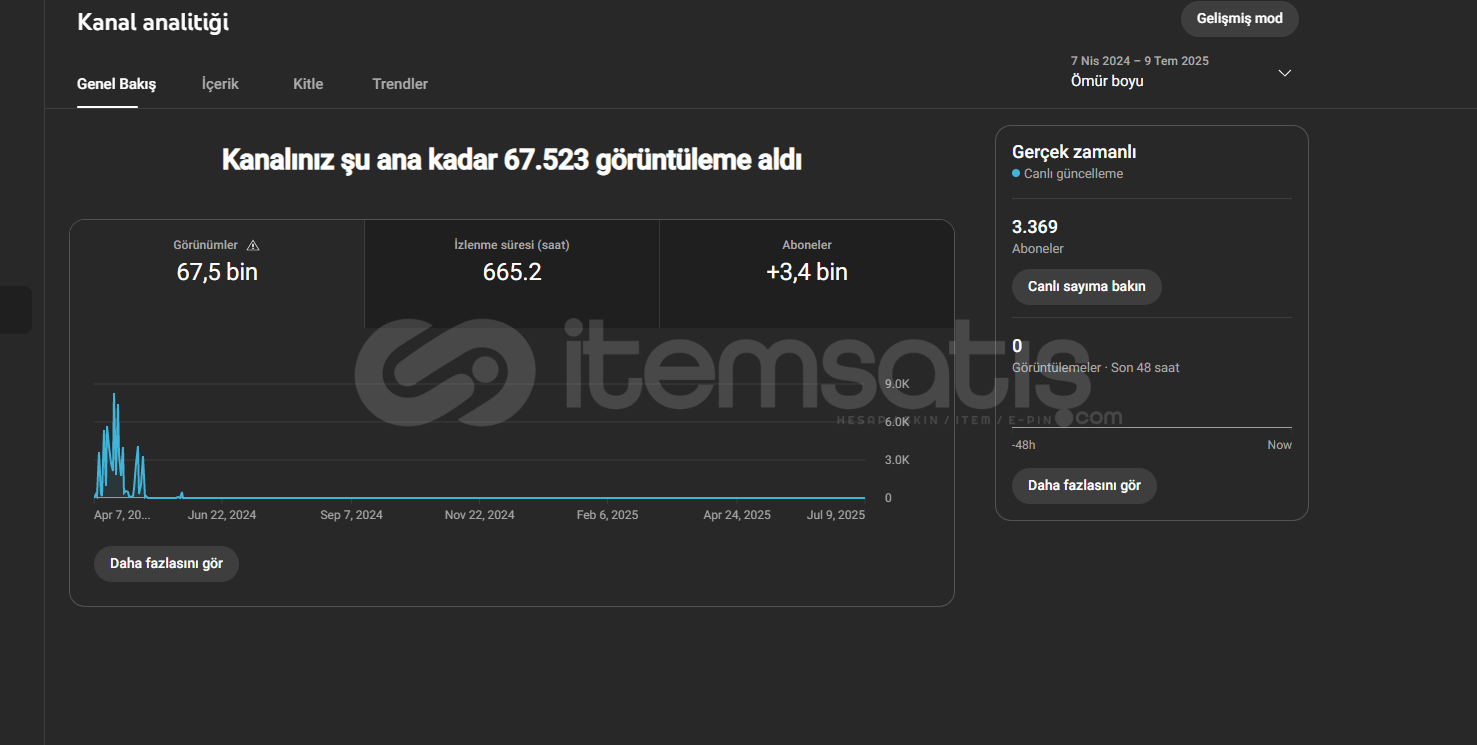This screenshot has height=745, width=1477.
Task: Select the Görünümler metric card
Action: pyautogui.click(x=217, y=274)
